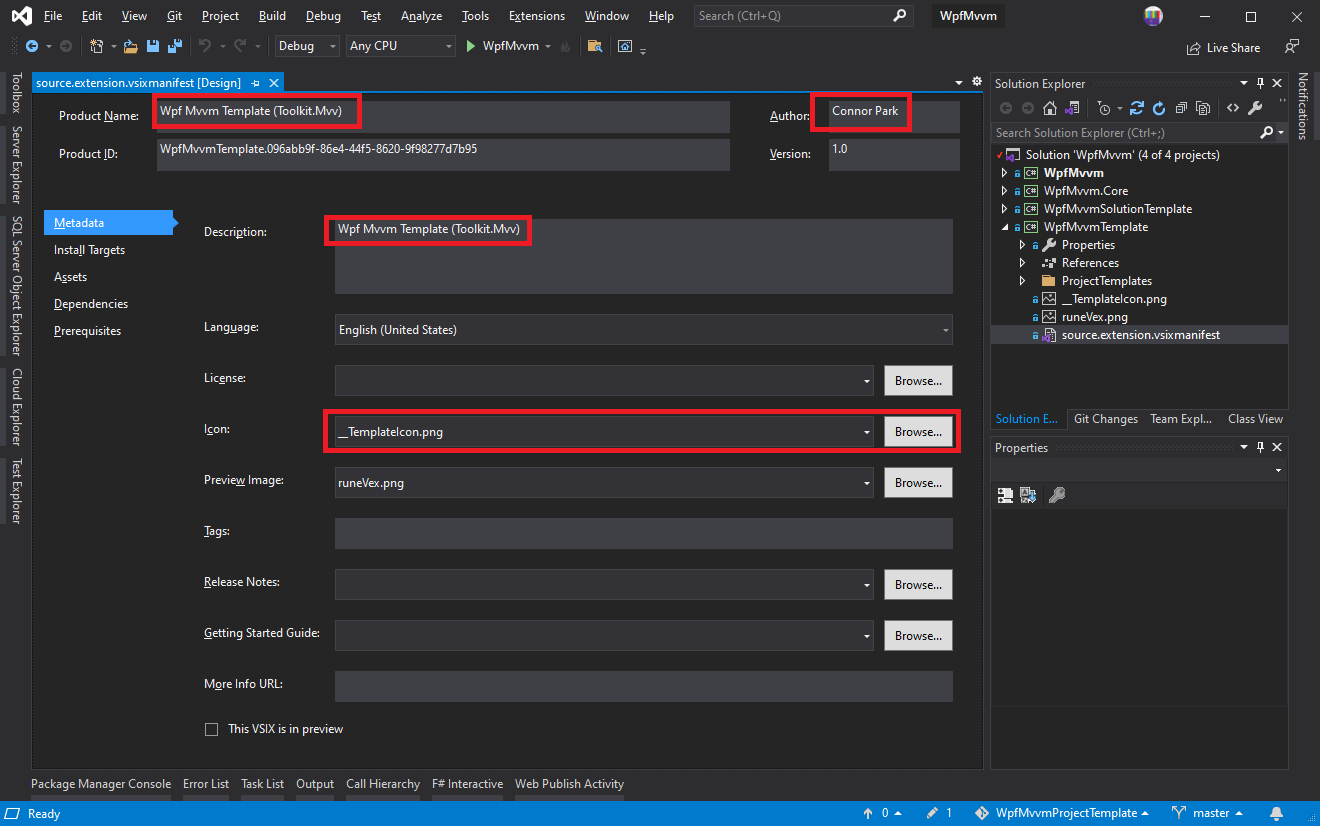Click Show All Files icon in Solution Explorer
The image size is (1320, 826).
1203,108
